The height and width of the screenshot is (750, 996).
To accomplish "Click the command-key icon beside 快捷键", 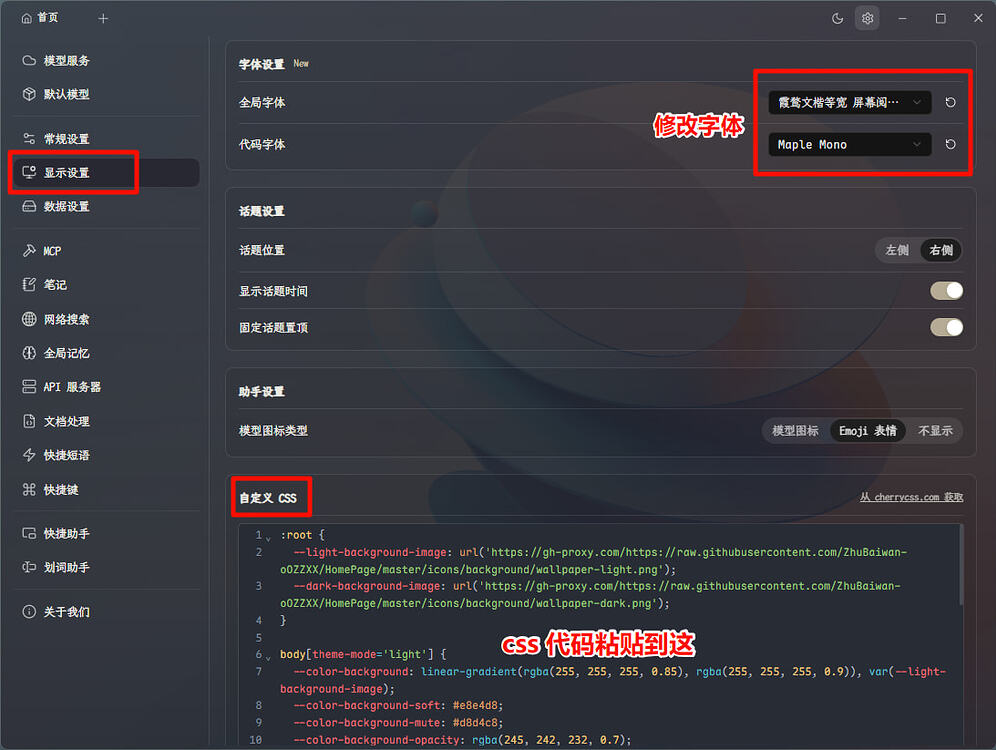I will [29, 489].
